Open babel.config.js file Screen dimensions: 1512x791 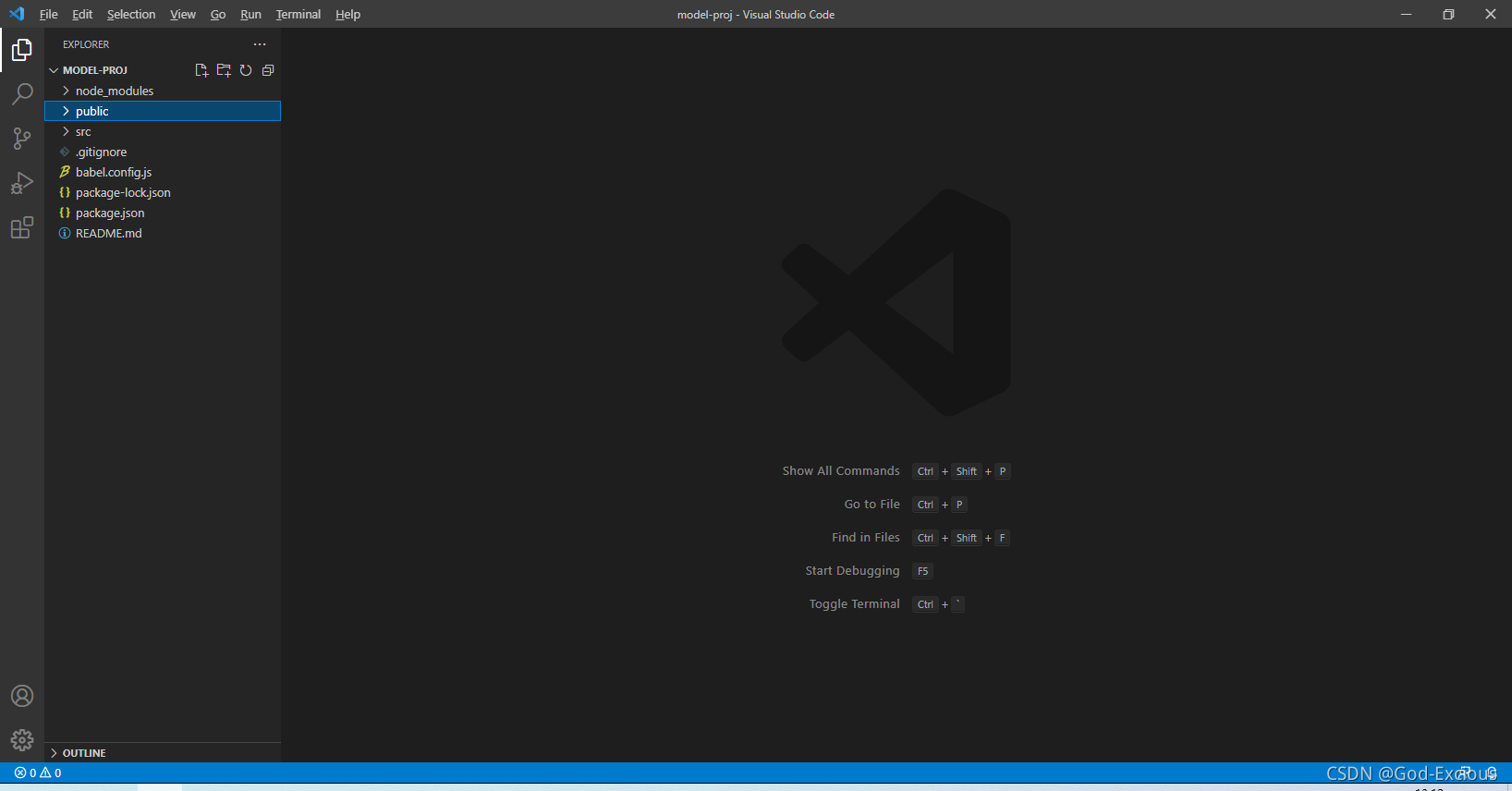click(x=163, y=172)
